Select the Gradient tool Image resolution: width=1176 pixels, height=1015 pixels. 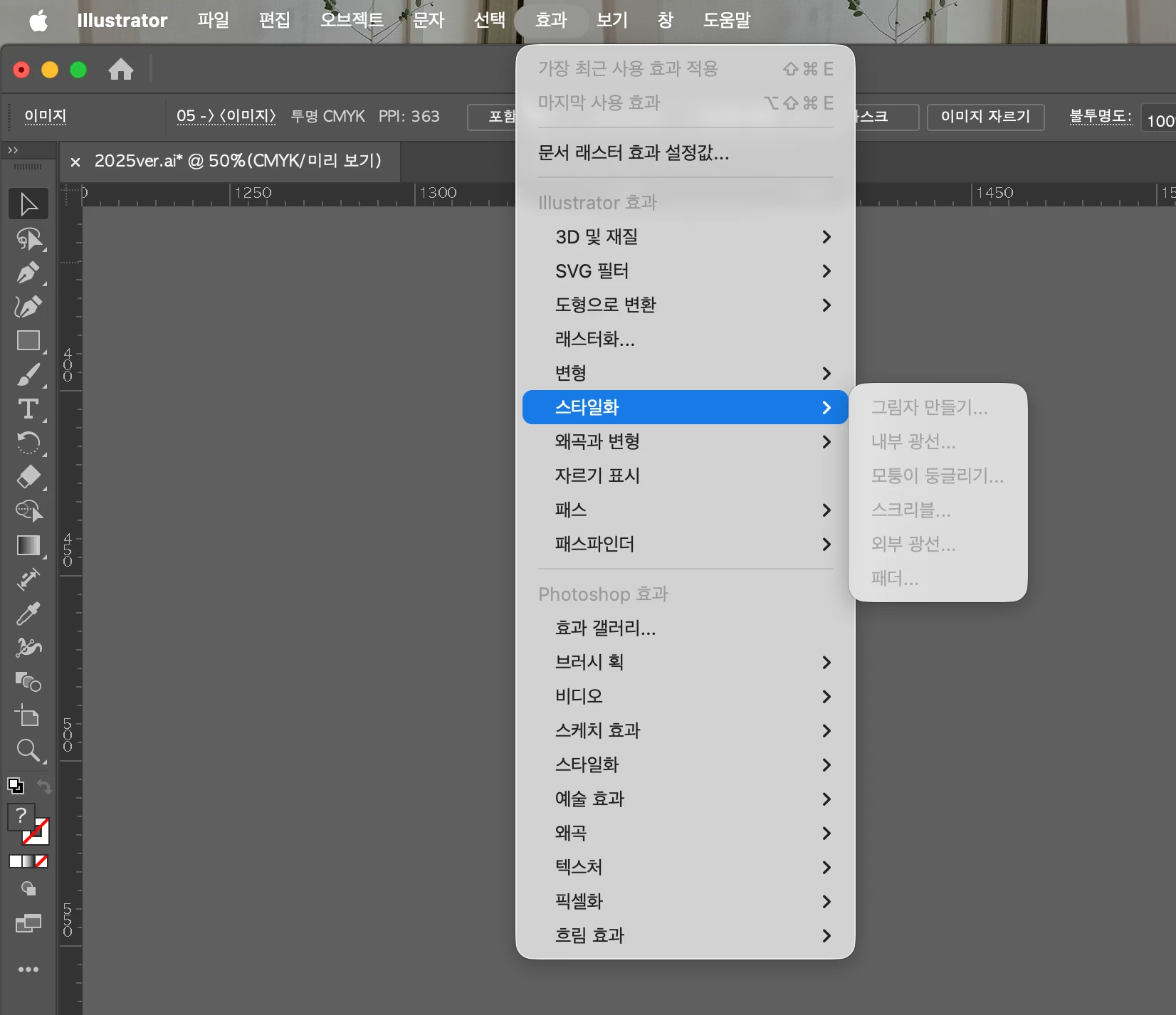click(28, 545)
